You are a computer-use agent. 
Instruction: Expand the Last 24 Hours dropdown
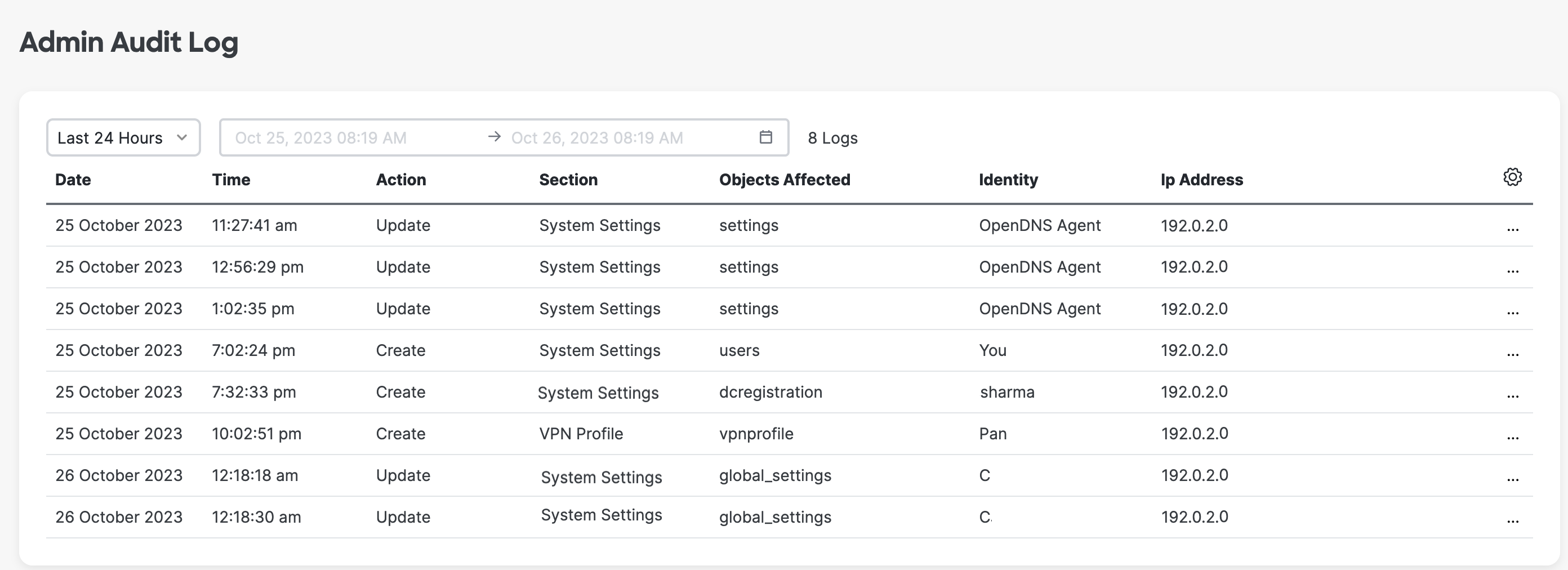pyautogui.click(x=123, y=137)
